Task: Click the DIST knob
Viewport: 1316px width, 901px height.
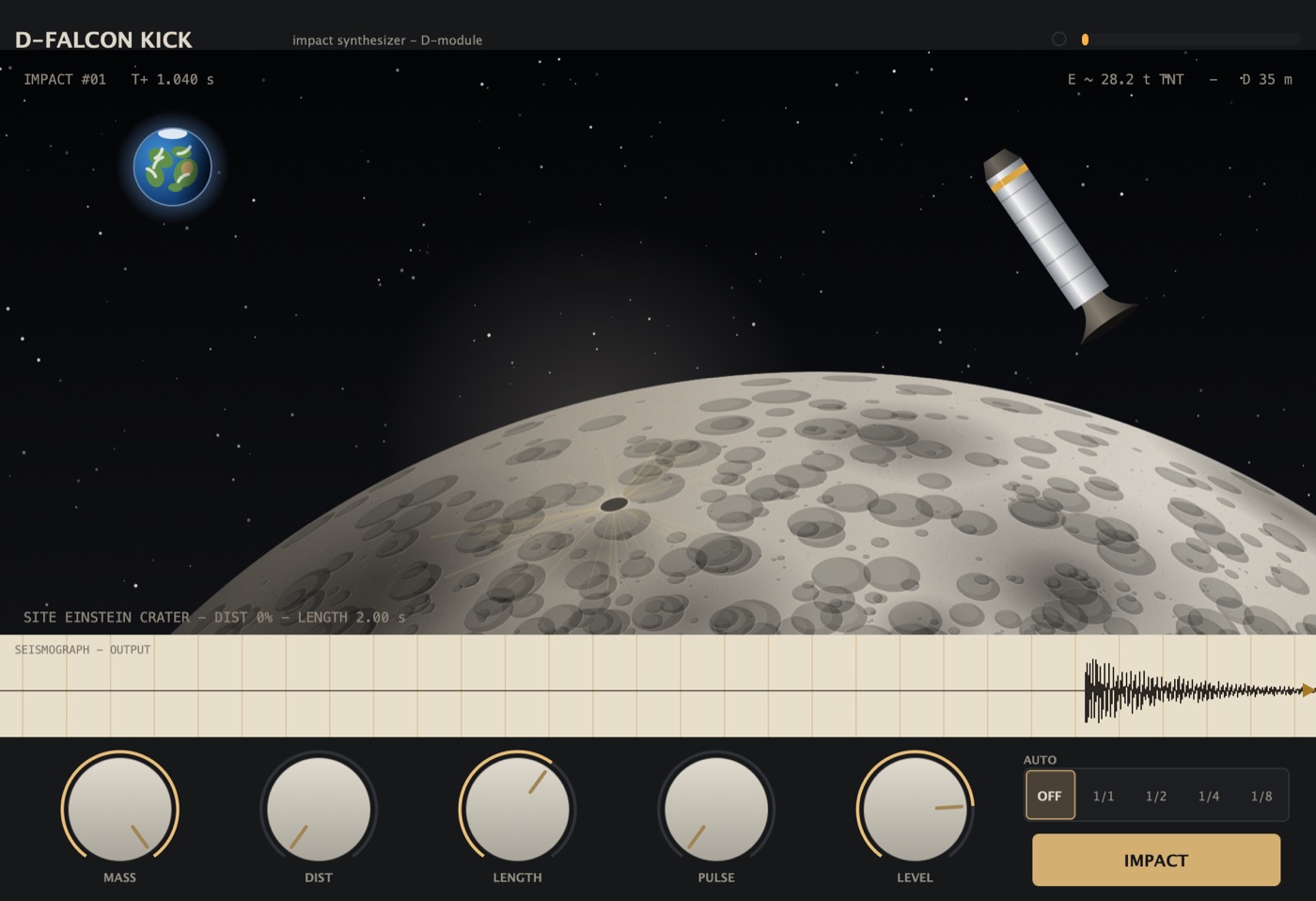Action: pyautogui.click(x=319, y=809)
